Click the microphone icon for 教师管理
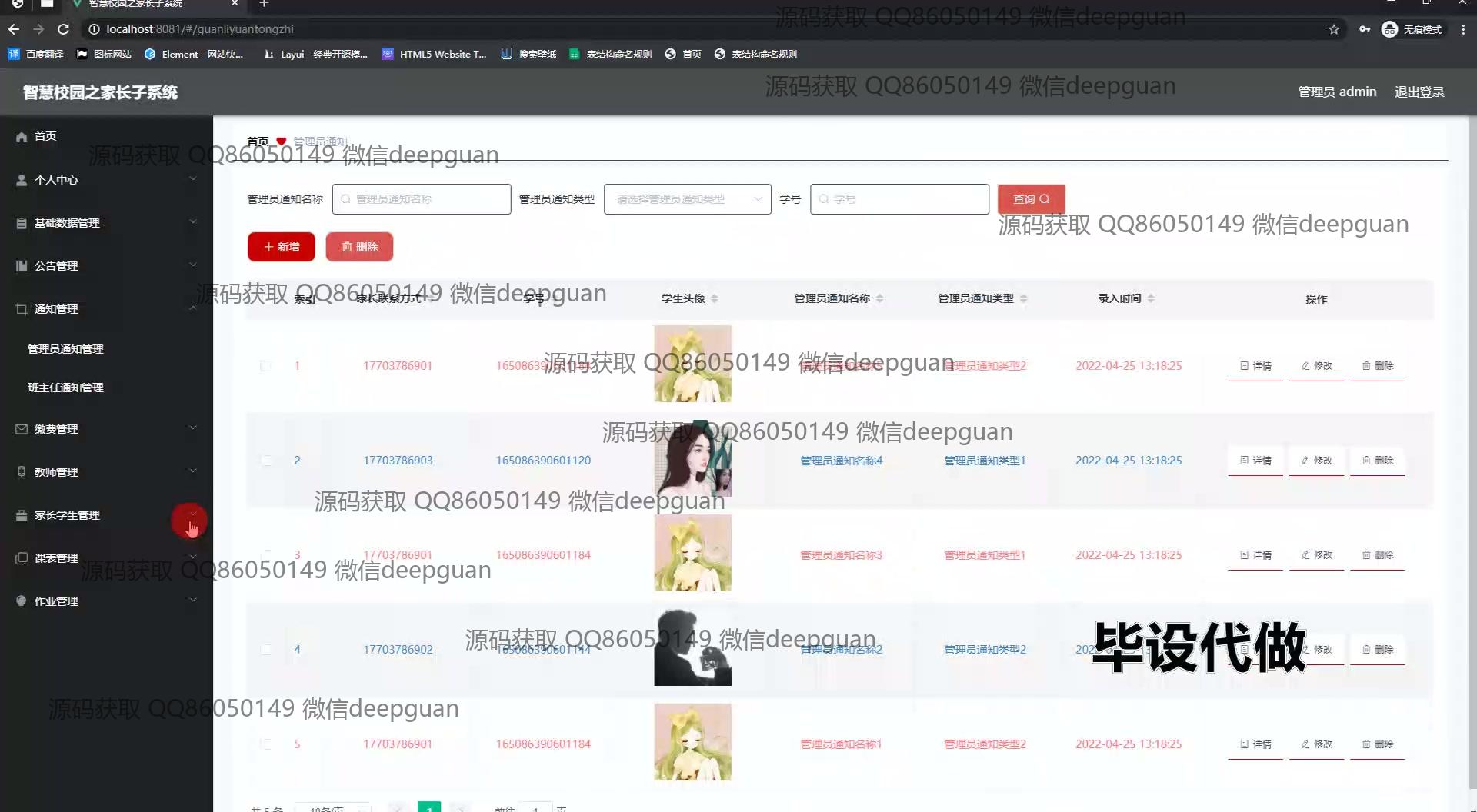 (22, 472)
